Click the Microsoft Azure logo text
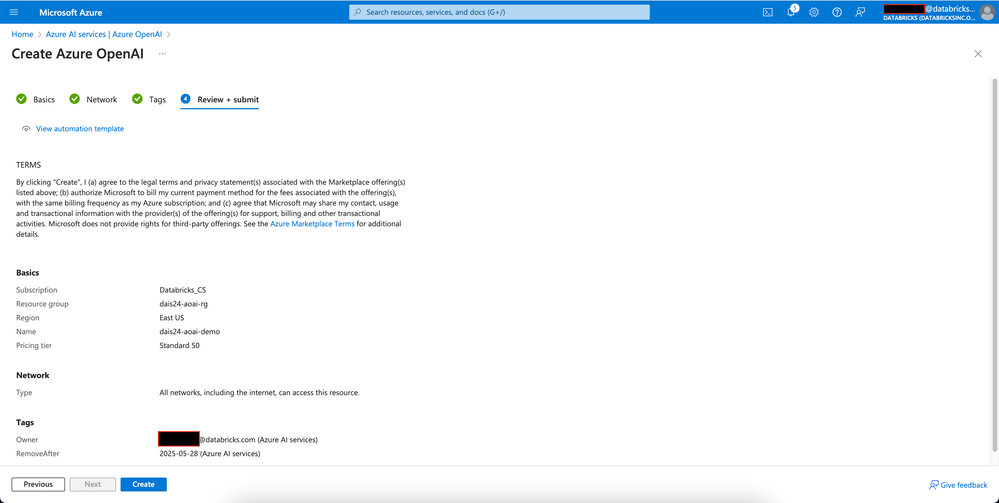 pos(71,13)
